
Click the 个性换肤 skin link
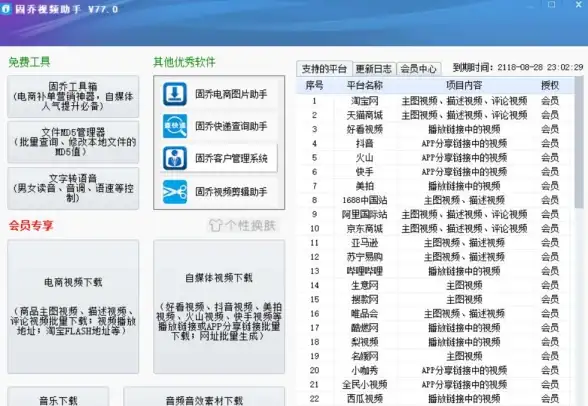click(x=243, y=225)
